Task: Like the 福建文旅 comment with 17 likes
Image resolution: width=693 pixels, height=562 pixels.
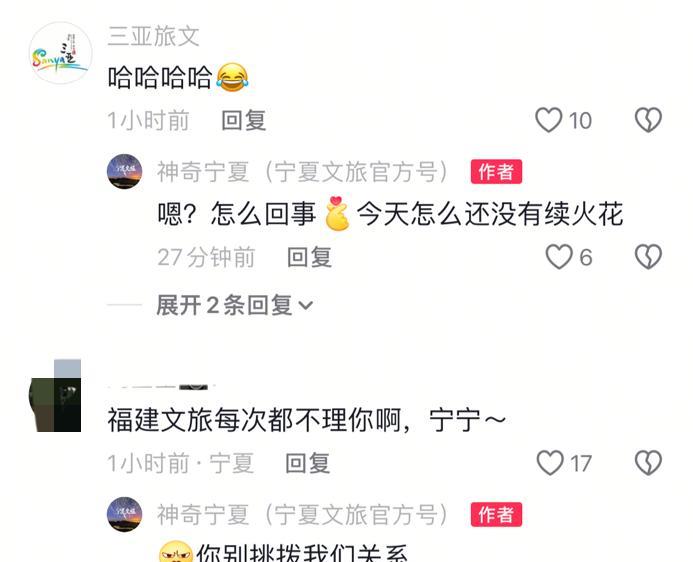Action: coord(550,463)
